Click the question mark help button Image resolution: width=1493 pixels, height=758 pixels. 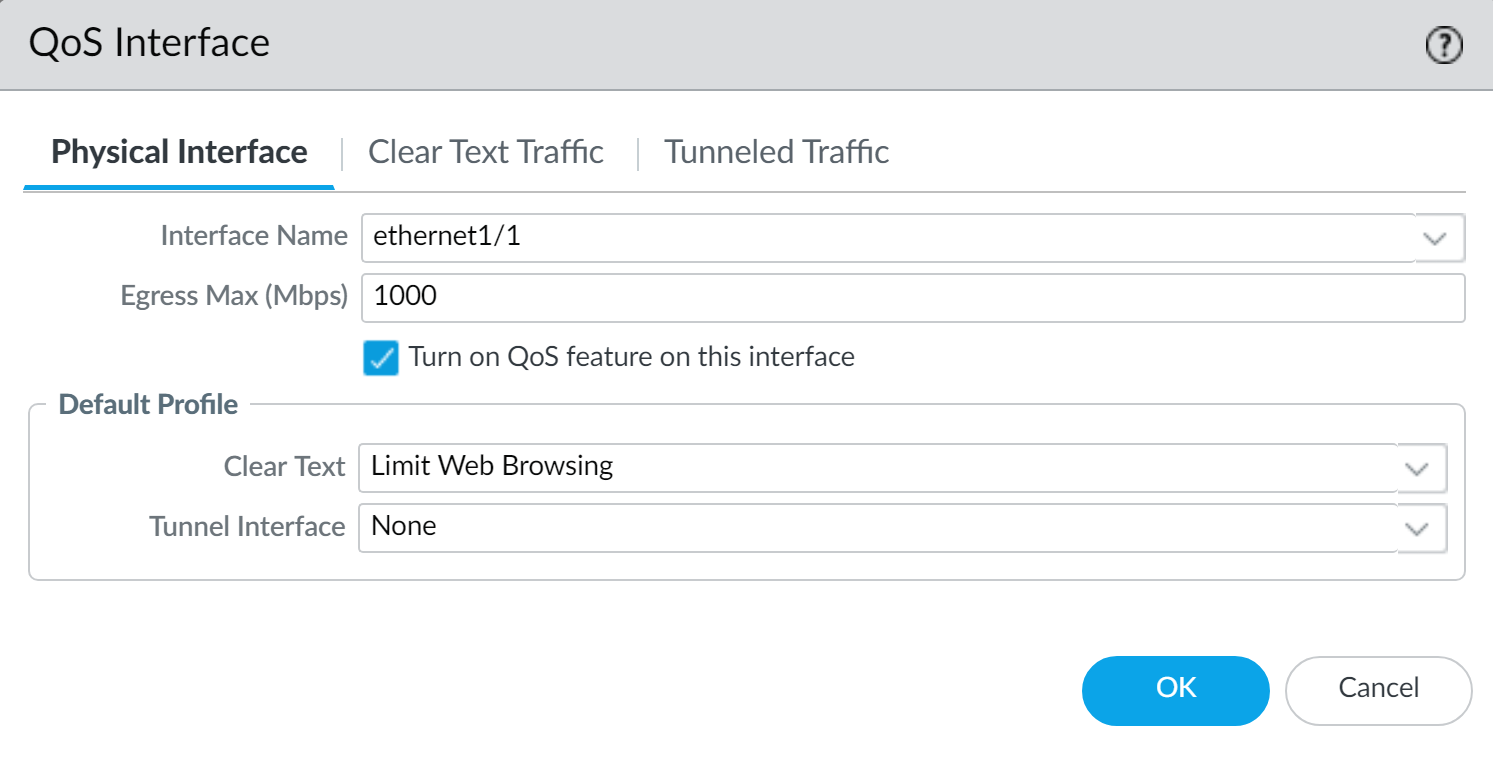[x=1443, y=44]
